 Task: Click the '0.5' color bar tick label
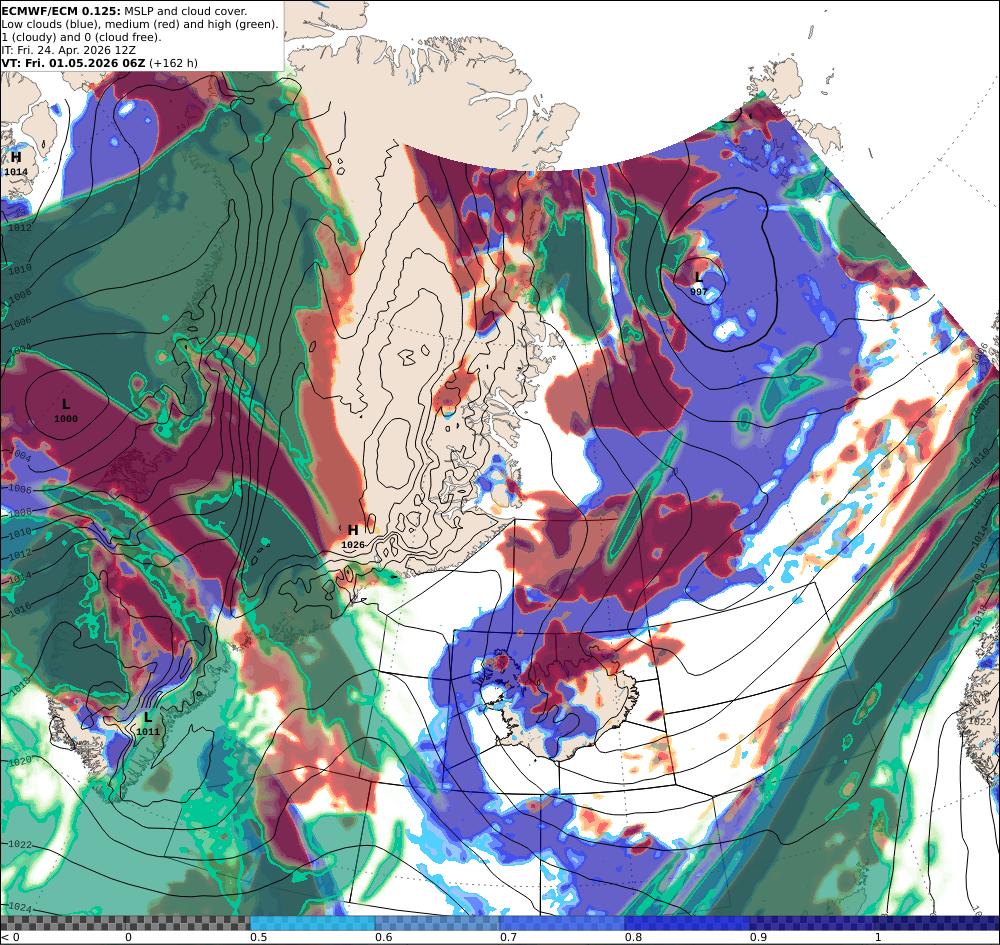tap(258, 937)
